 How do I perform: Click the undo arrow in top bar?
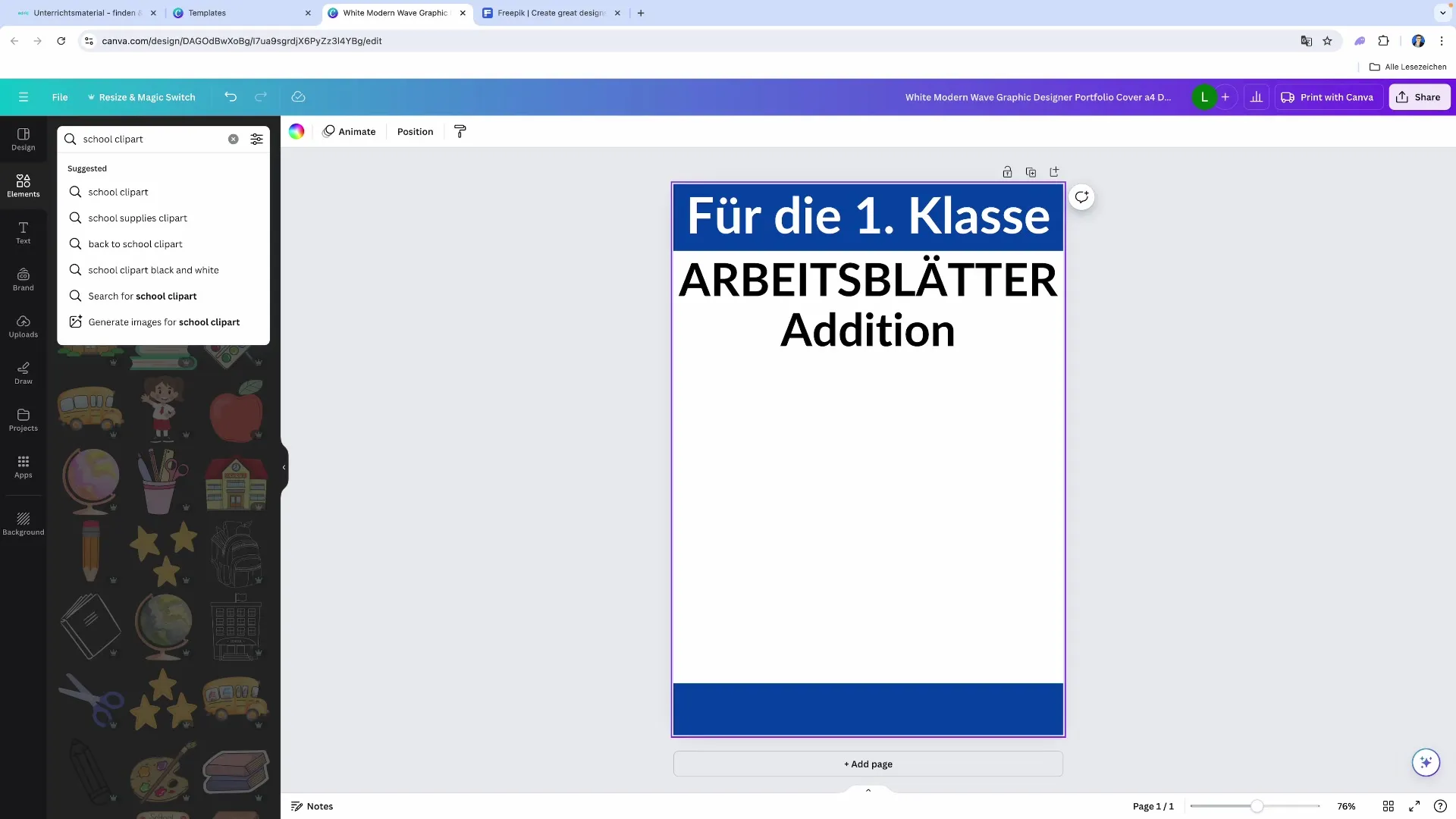pos(231,97)
